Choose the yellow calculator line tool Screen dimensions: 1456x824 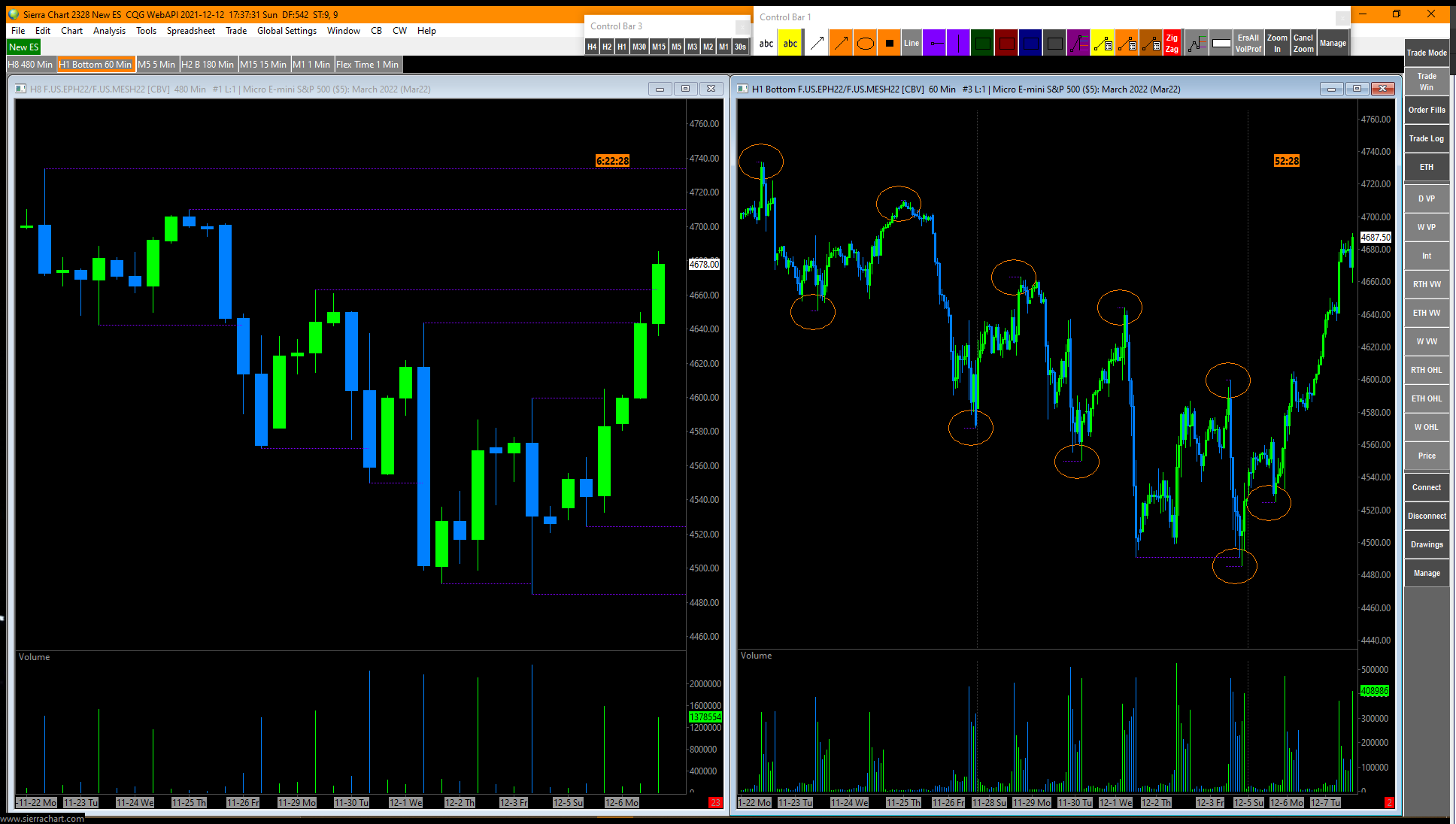click(x=1103, y=44)
